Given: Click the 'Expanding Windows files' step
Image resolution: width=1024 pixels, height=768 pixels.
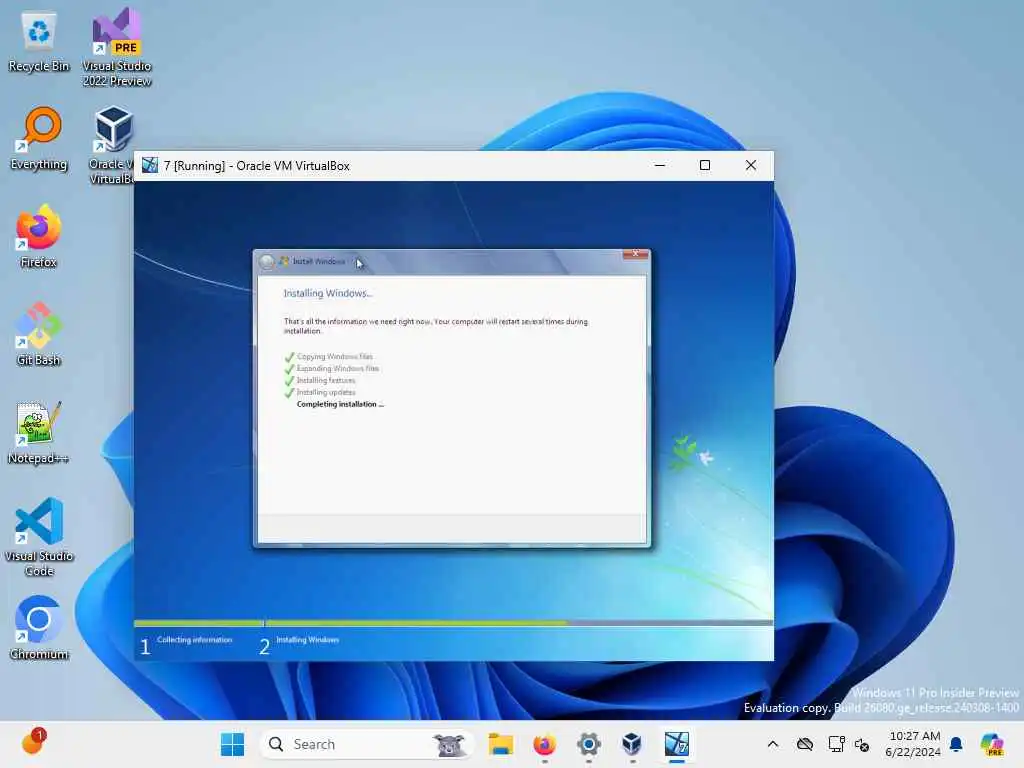Looking at the screenshot, I should pyautogui.click(x=338, y=368).
